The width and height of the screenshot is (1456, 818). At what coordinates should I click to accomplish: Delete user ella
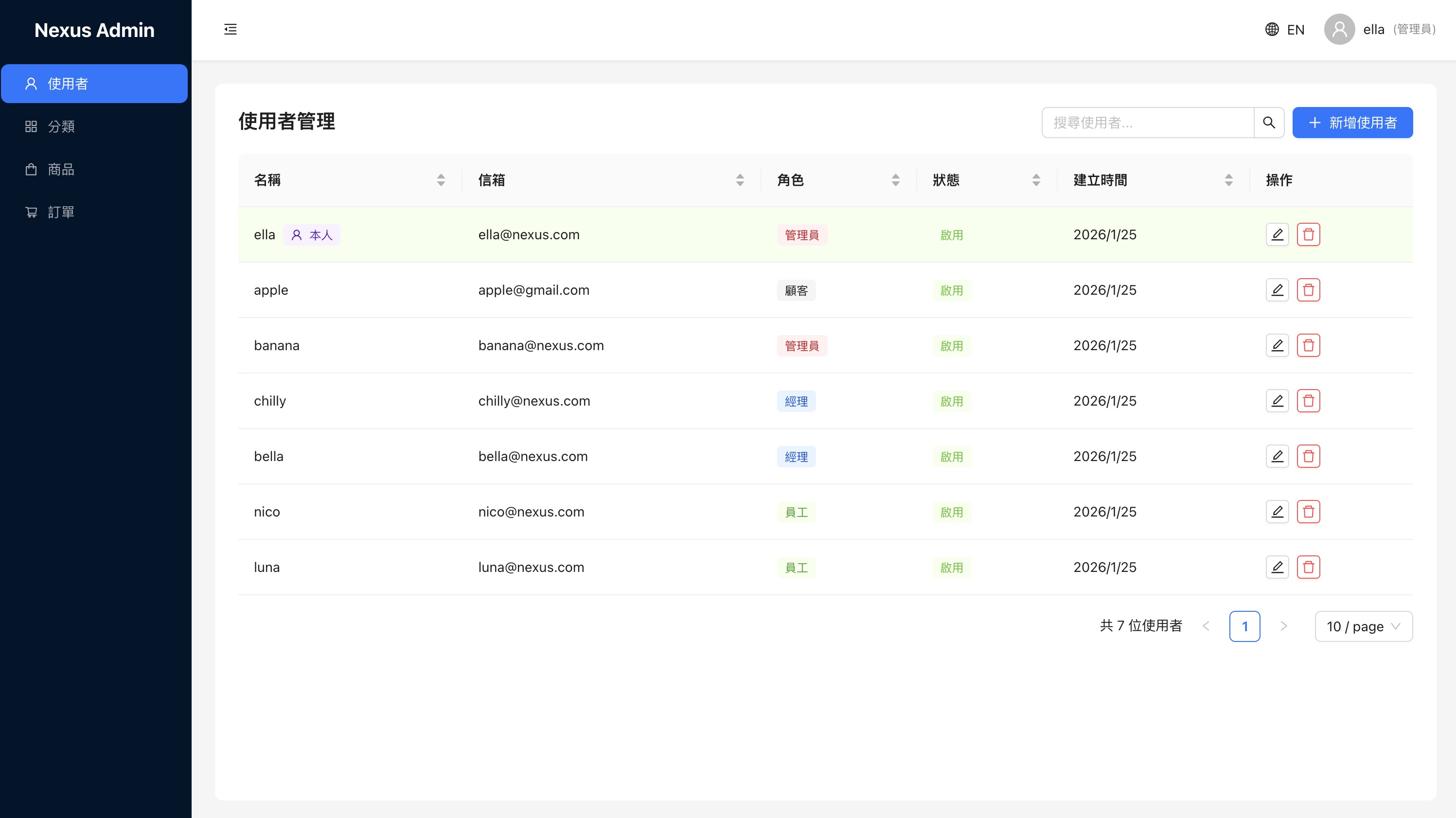tap(1308, 234)
